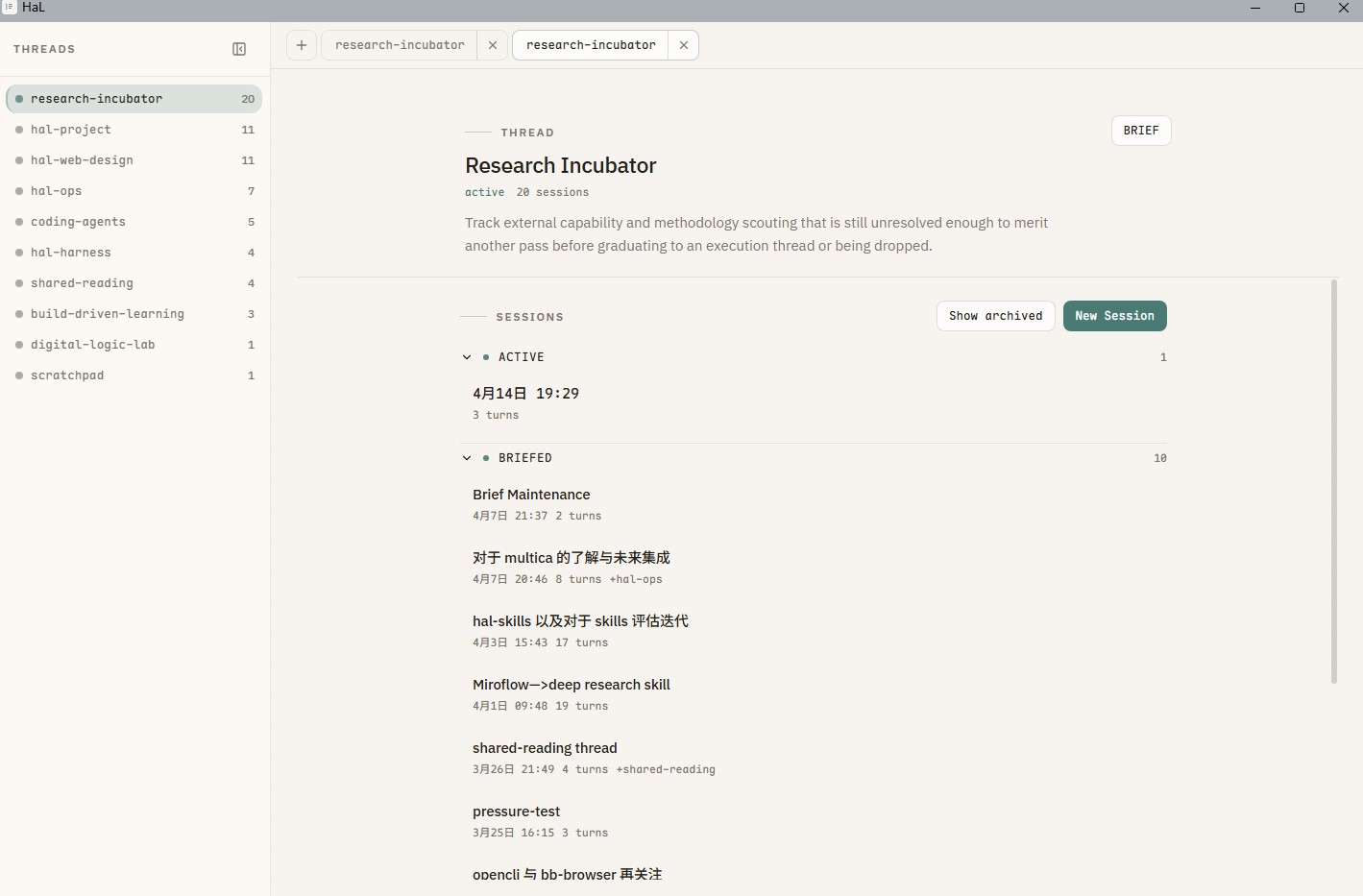The image size is (1363, 896).
Task: Open the hal-project thread
Action: 134,130
